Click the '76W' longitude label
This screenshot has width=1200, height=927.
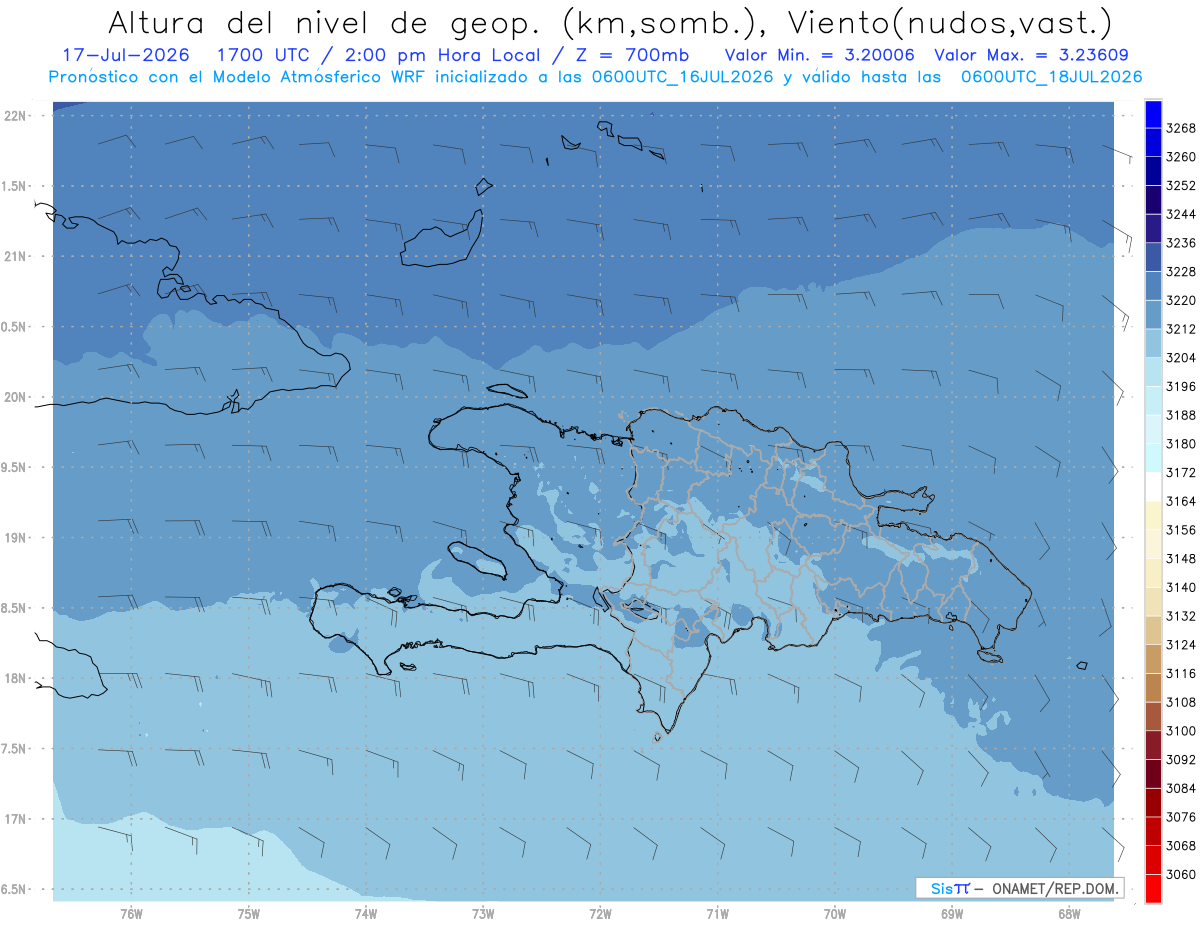click(131, 913)
